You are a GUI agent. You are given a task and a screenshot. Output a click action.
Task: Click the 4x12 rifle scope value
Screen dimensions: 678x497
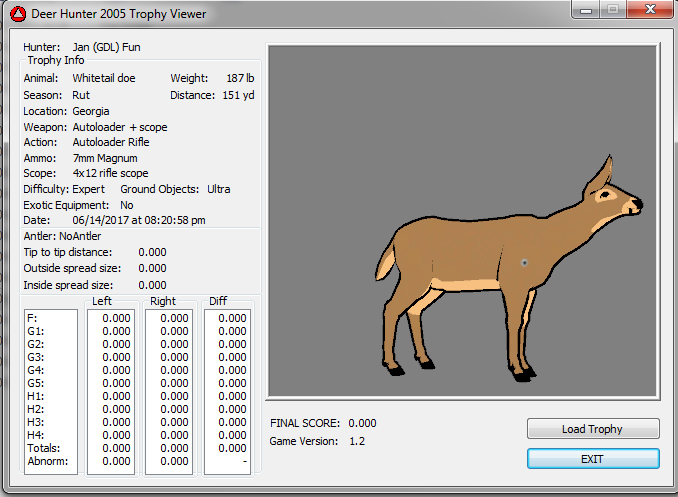(110, 174)
